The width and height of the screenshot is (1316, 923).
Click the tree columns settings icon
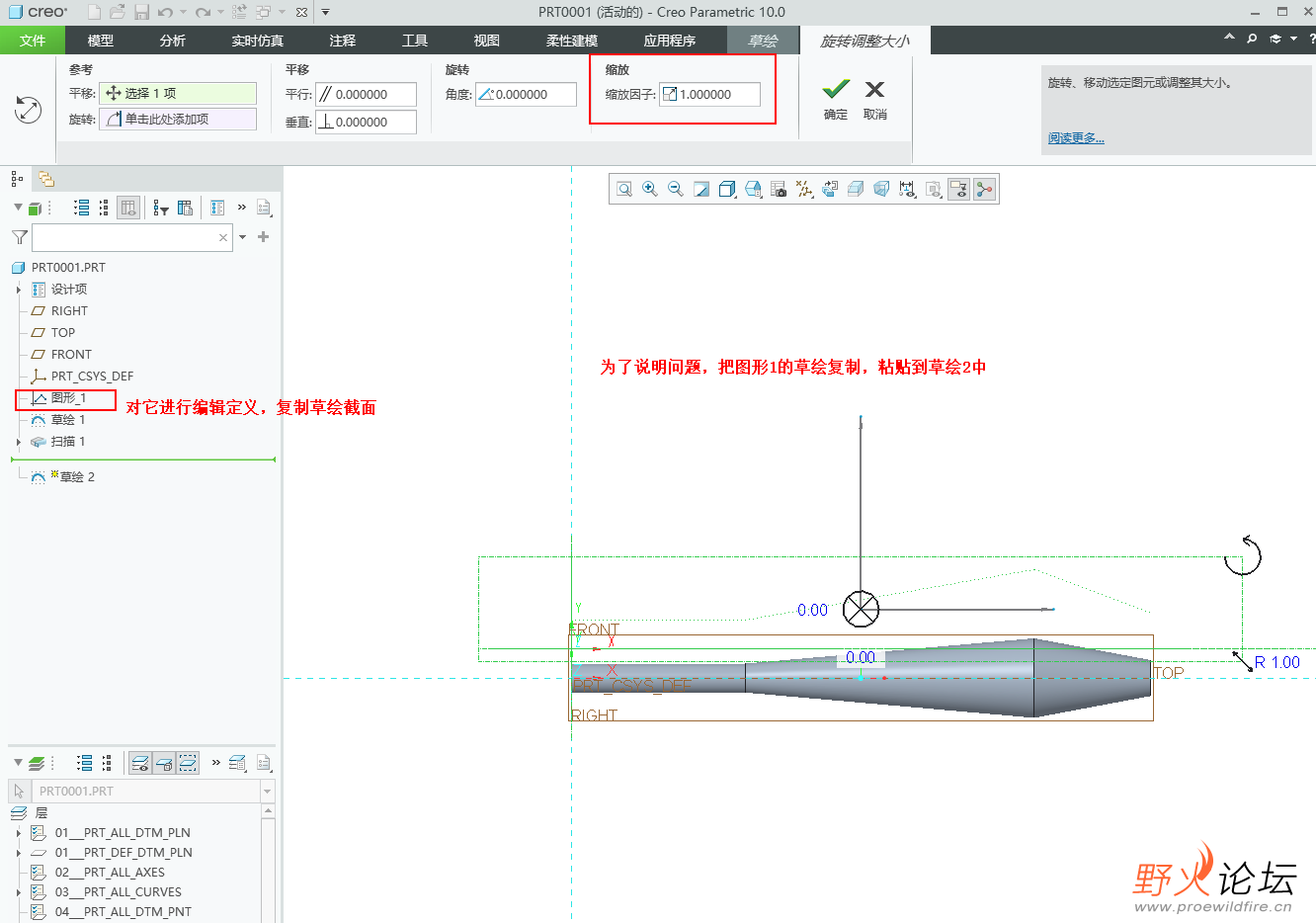185,208
